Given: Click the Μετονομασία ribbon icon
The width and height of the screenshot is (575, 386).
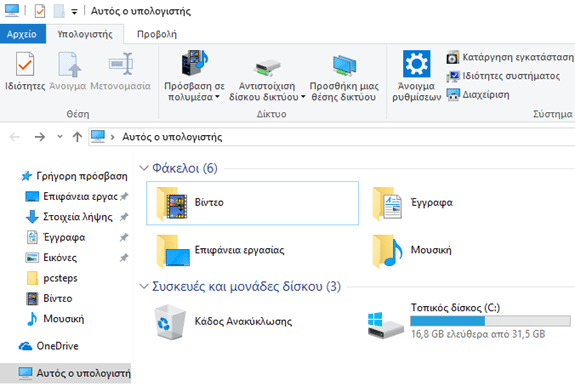Looking at the screenshot, I should coord(121,64).
